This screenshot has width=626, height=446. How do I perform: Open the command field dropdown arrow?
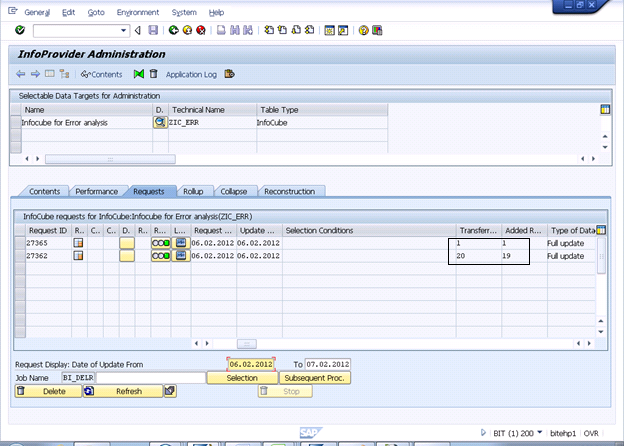pos(123,30)
